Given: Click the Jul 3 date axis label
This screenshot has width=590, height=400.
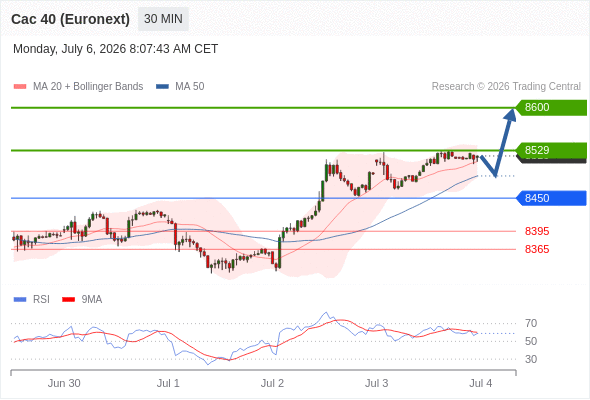Looking at the screenshot, I should point(377,383).
